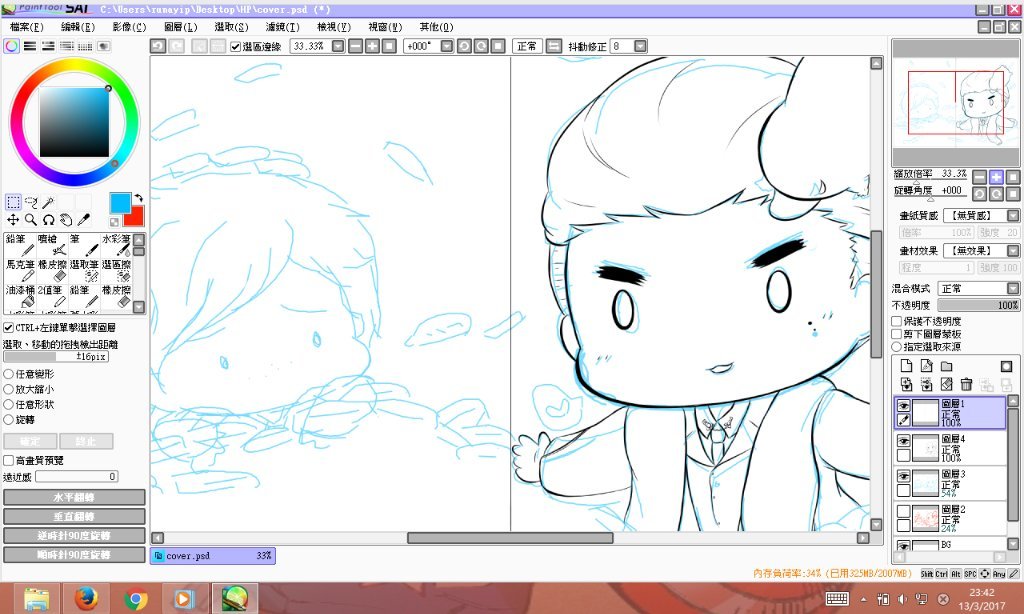Screen dimensions: 1024x614
Task: Click the toolbar zoom out minus button
Action: point(355,46)
